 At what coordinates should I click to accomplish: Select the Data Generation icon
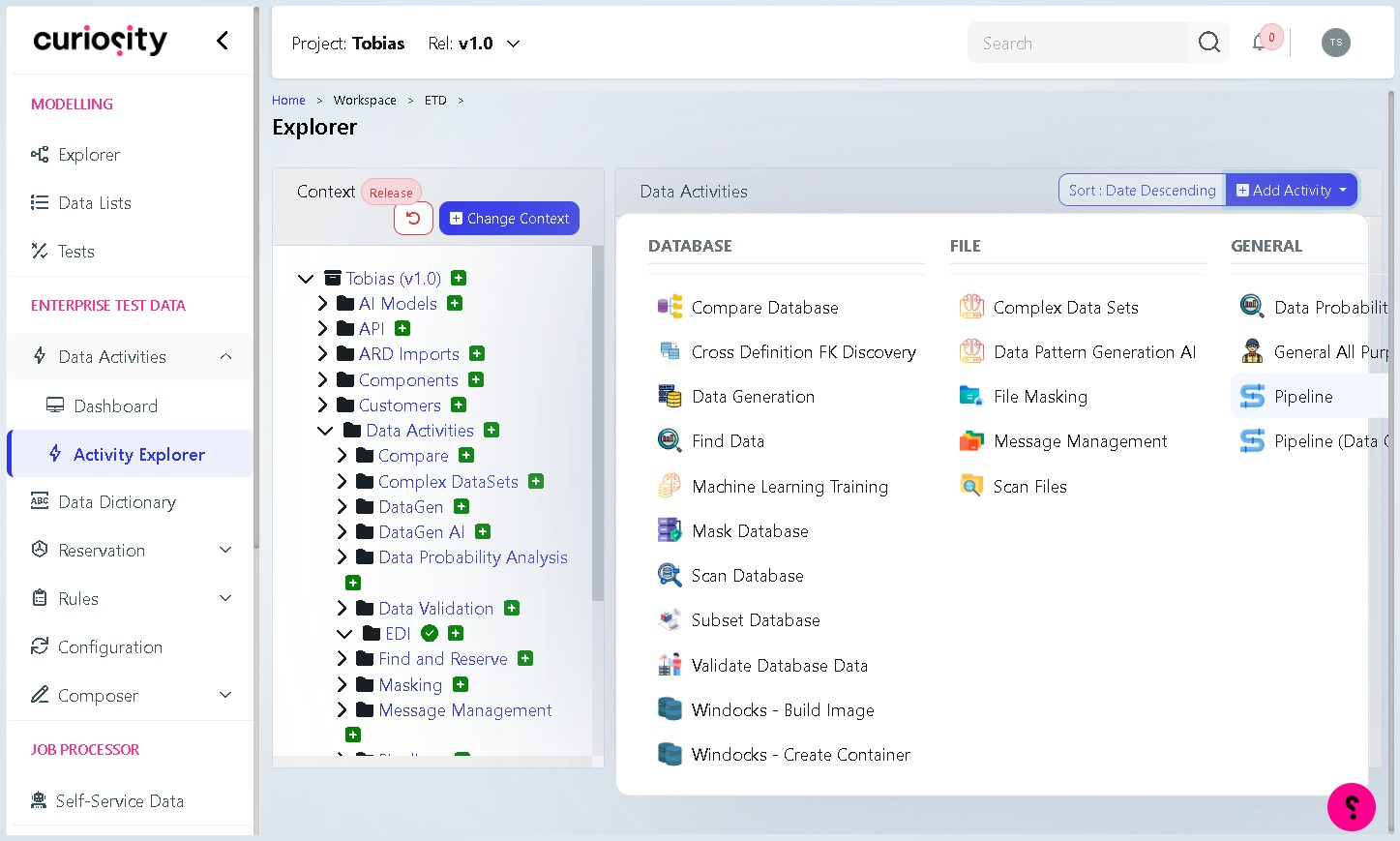coord(670,396)
